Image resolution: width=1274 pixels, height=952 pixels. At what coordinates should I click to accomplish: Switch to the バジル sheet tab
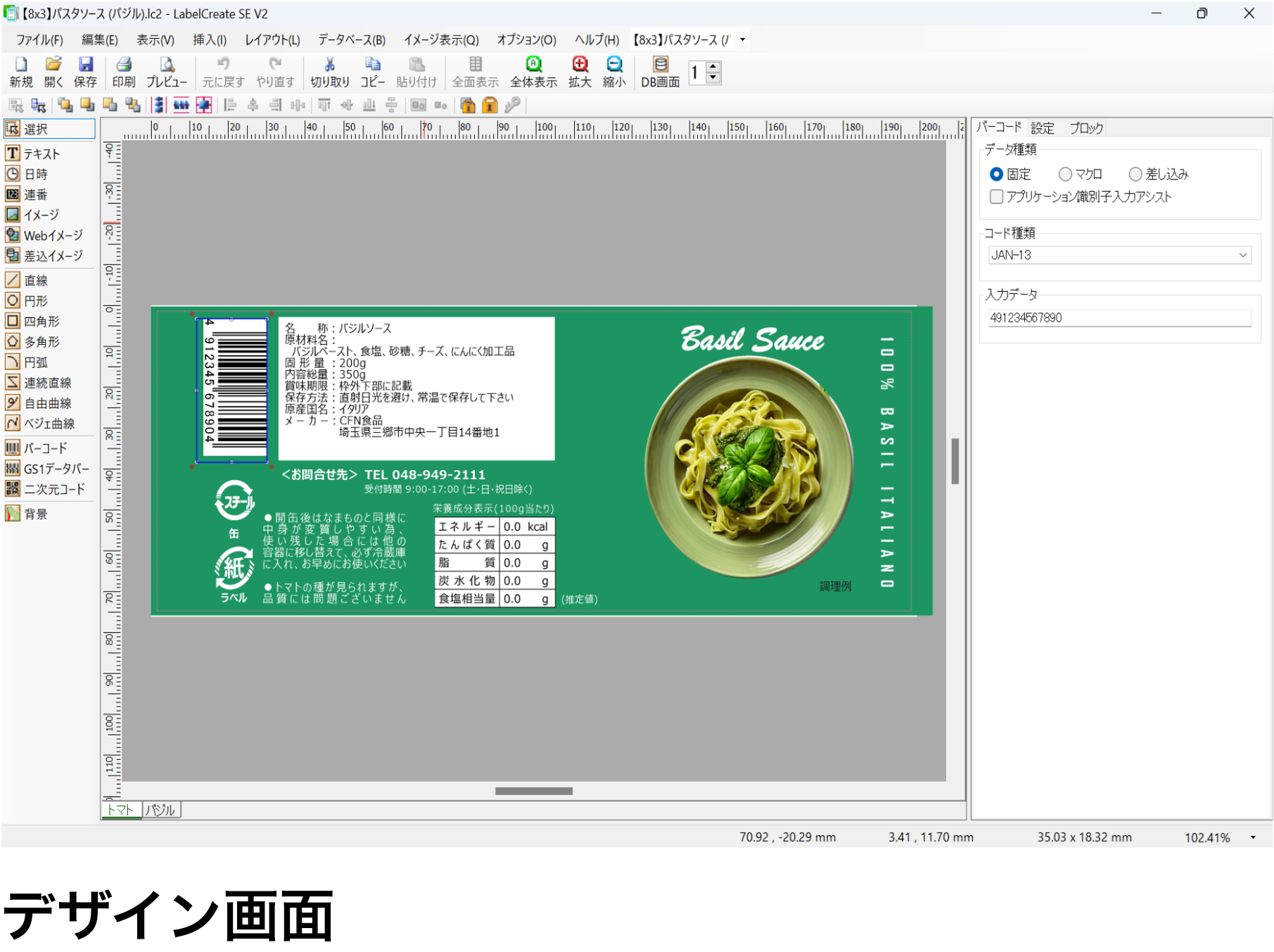161,810
